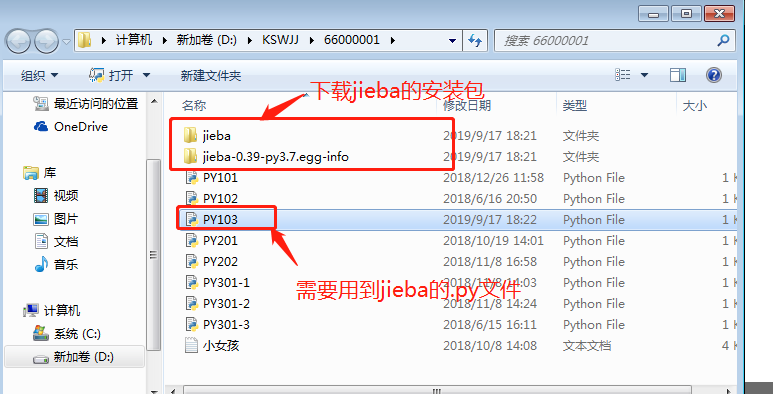773x394 pixels.
Task: Select KSWJJ in the address breadcrumb
Action: (x=280, y=40)
